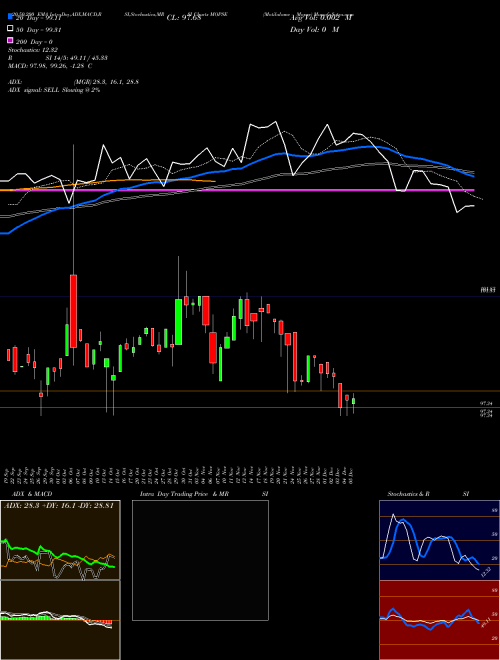Click the 12.32 value on Stochastics chart

coord(486,572)
